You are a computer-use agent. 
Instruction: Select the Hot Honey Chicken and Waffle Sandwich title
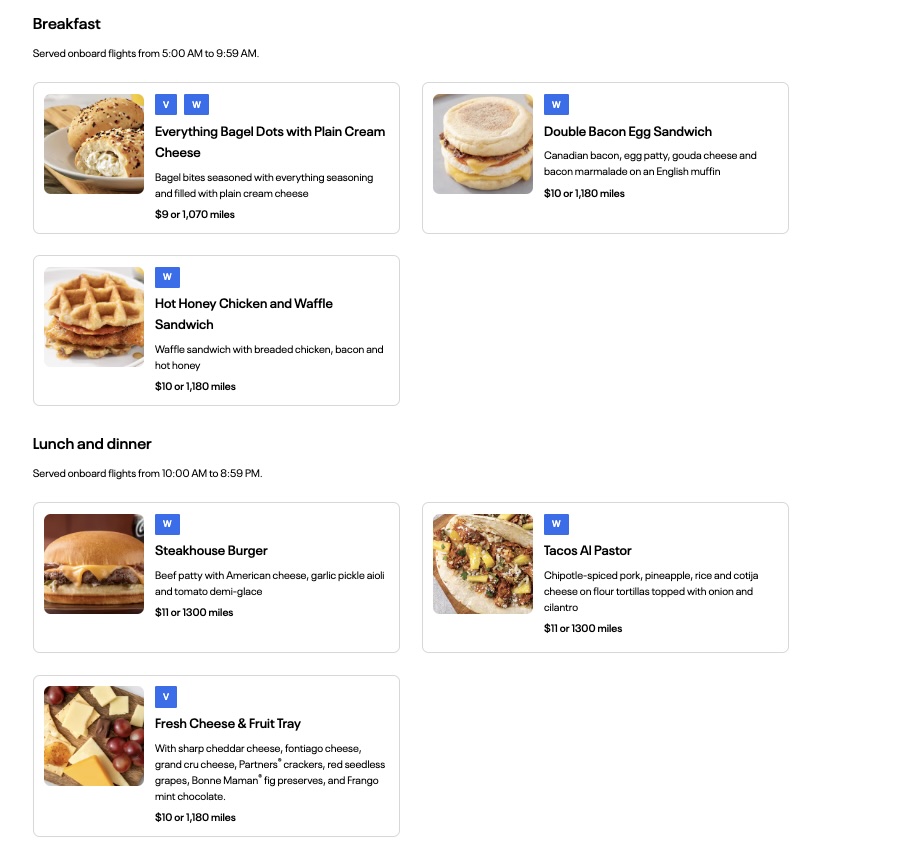(x=243, y=314)
